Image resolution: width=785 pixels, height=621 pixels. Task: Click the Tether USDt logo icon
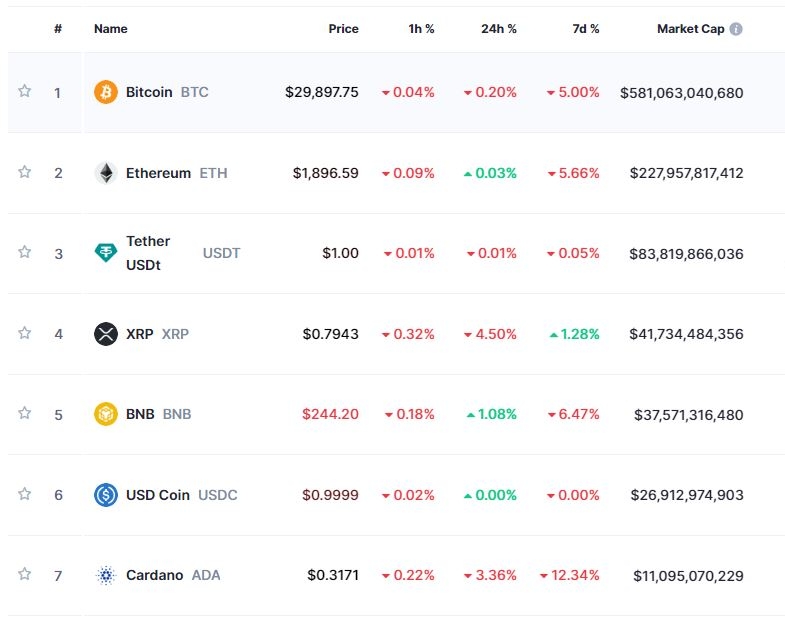[105, 253]
